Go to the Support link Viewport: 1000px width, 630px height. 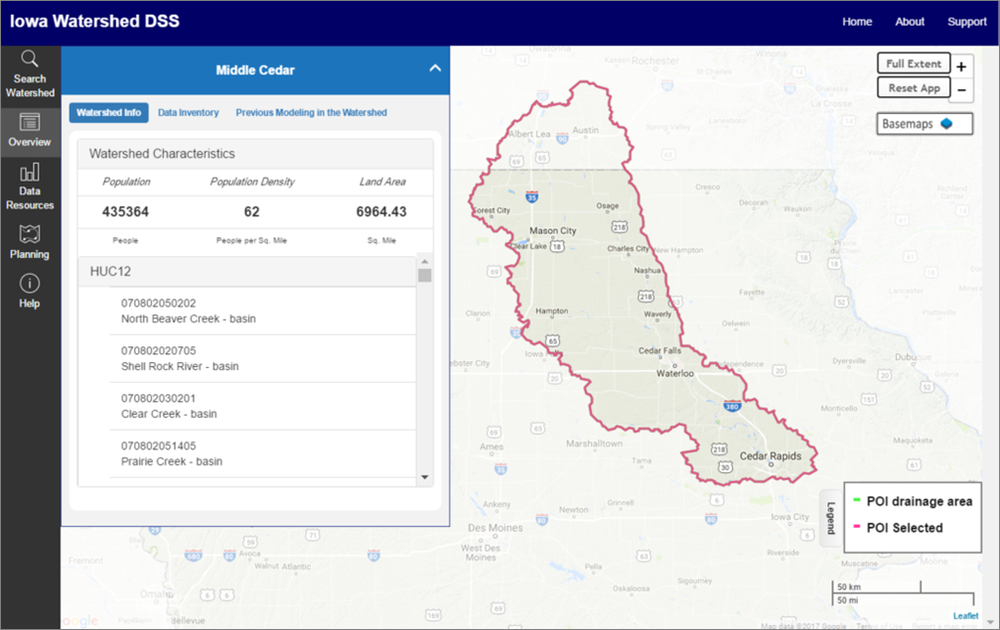(x=967, y=22)
